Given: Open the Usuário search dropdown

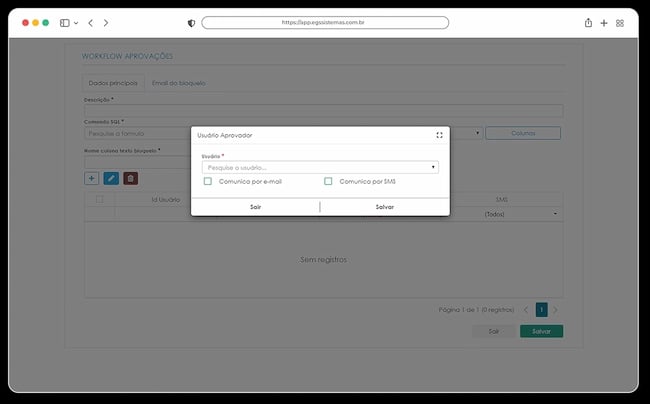Looking at the screenshot, I should point(320,167).
